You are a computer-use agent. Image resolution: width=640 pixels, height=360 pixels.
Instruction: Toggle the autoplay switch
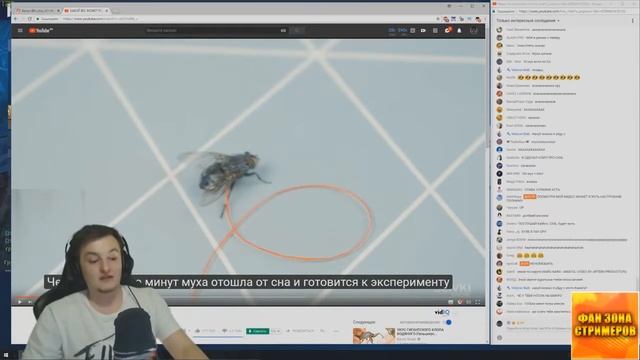[x=448, y=322]
